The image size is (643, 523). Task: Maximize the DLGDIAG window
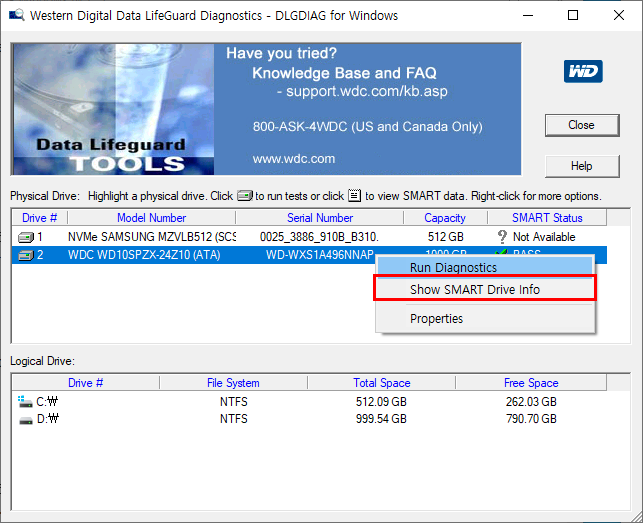(573, 16)
